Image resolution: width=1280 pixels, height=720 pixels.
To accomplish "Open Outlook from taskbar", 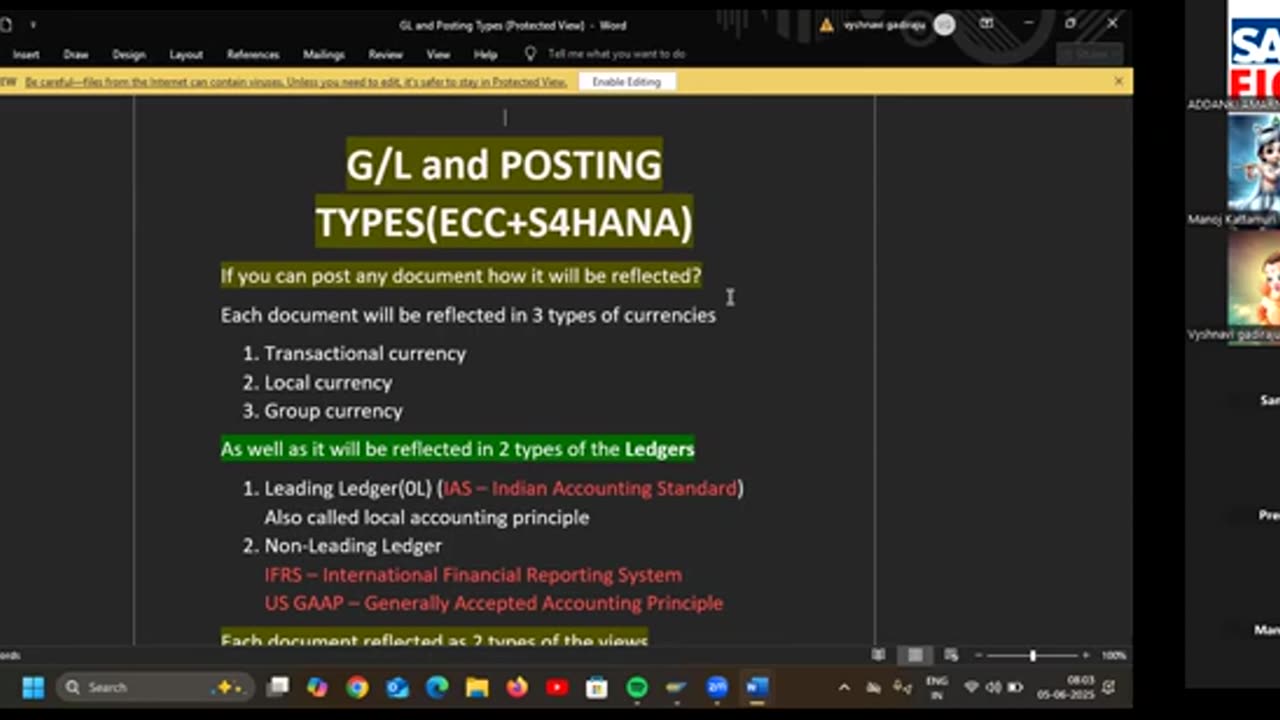I will tap(397, 687).
